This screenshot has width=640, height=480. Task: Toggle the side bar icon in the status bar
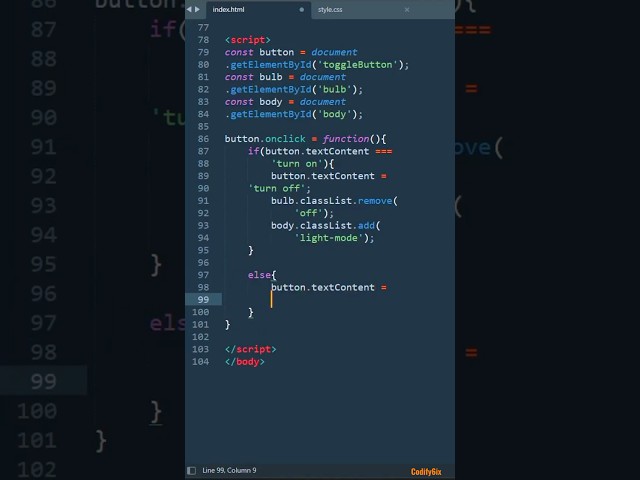[191, 471]
